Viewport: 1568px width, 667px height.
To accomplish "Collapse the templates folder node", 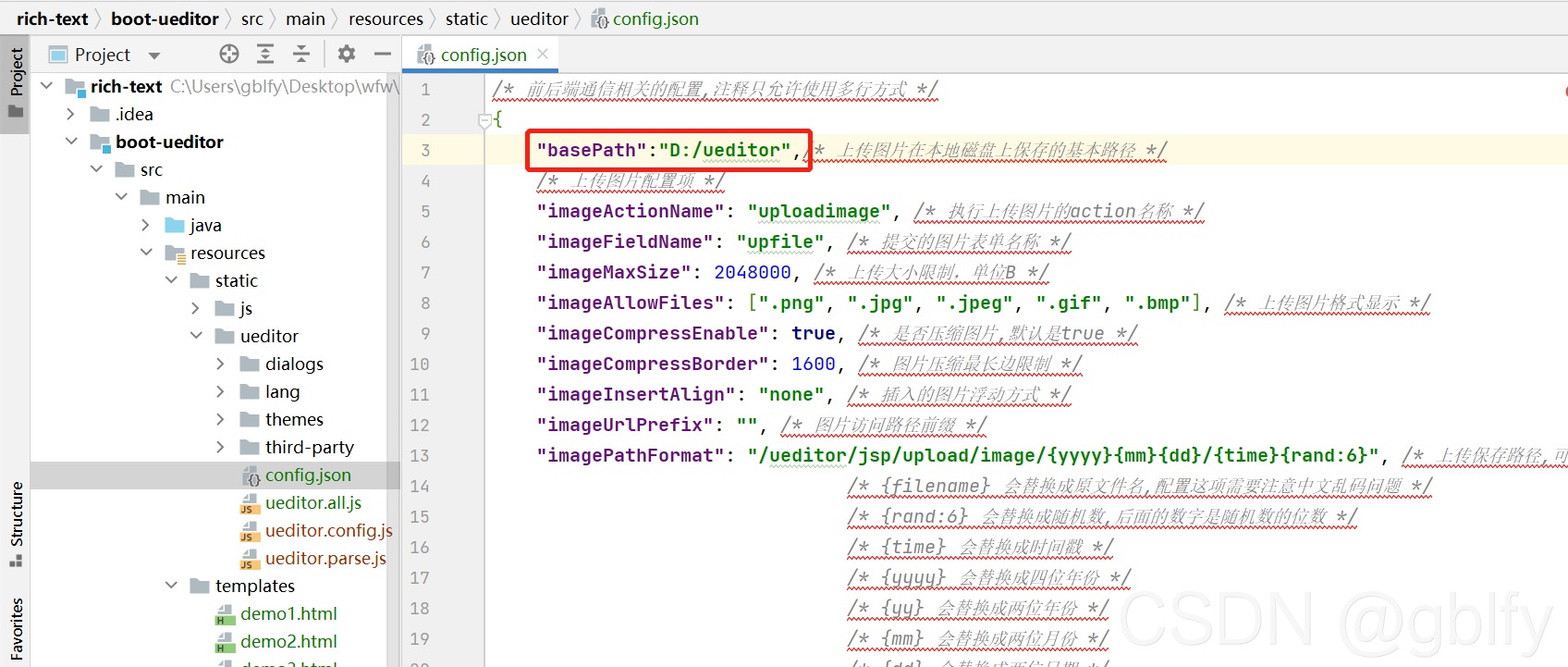I will click(171, 586).
